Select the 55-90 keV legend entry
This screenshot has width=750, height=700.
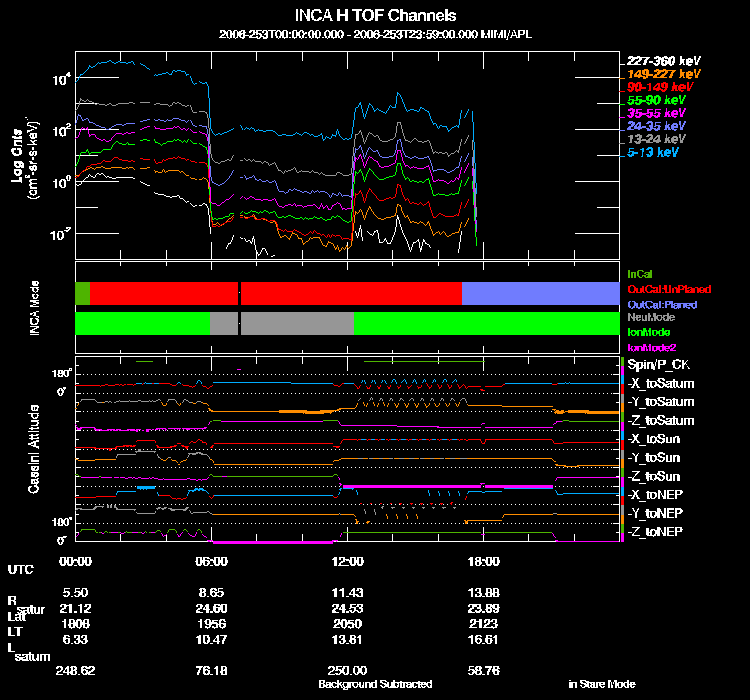[x=656, y=100]
